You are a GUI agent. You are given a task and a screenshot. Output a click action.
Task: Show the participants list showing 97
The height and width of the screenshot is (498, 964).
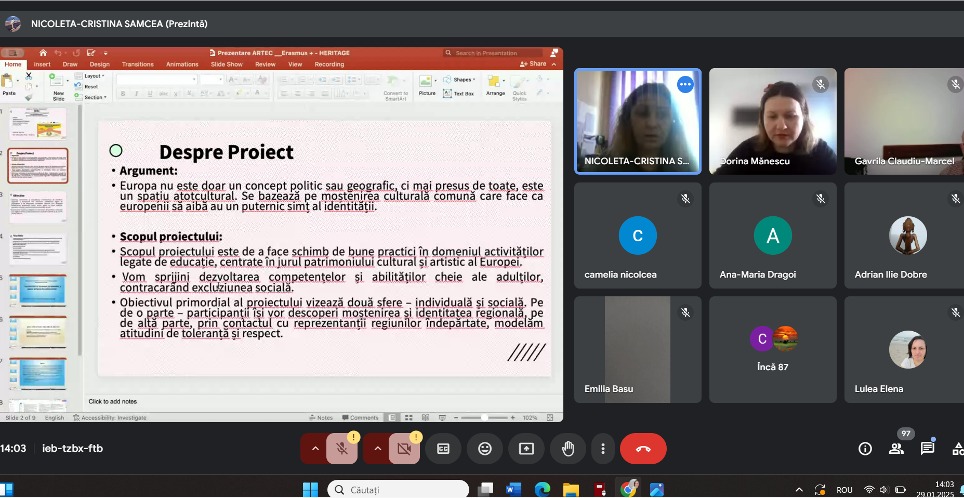point(896,449)
